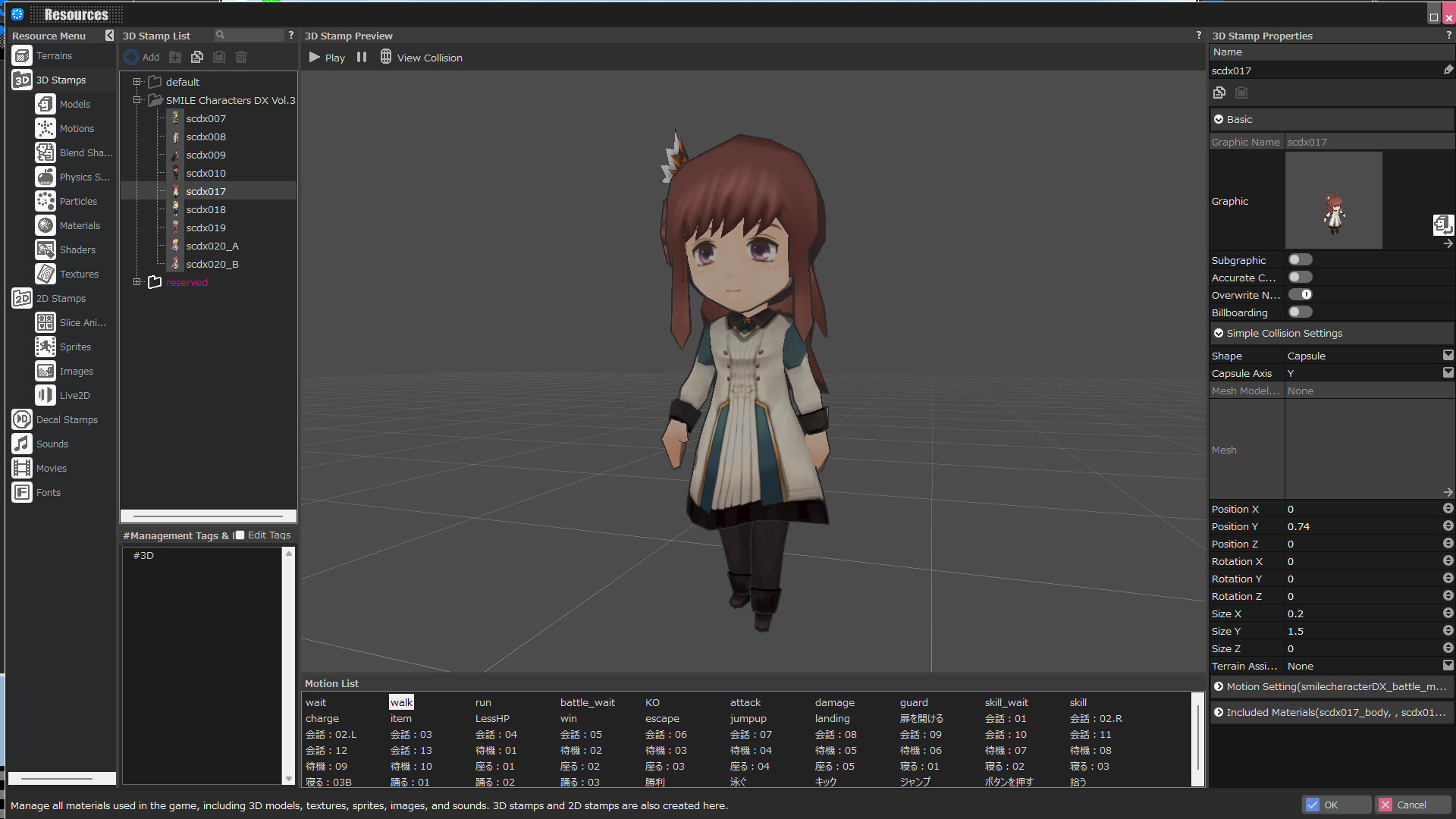This screenshot has width=1456, height=819.
Task: Expand the Motion Setting section
Action: pyautogui.click(x=1219, y=686)
